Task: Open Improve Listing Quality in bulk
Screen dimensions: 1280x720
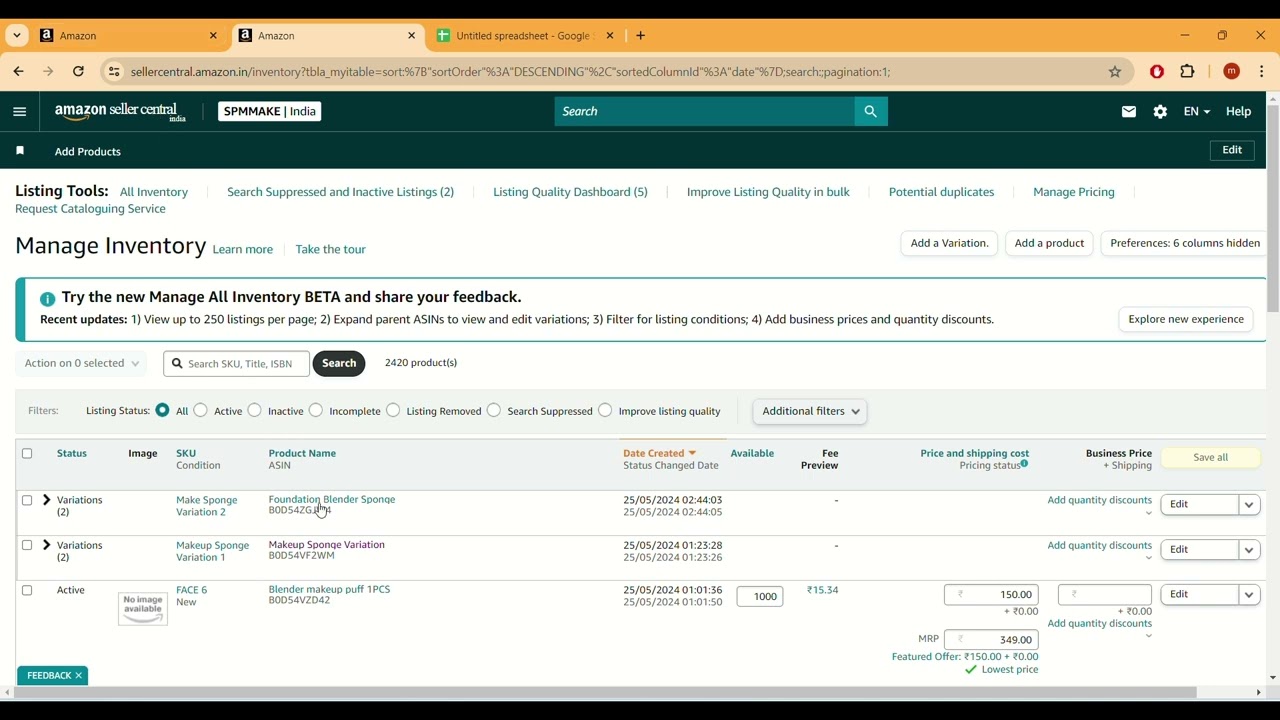Action: coord(768,192)
